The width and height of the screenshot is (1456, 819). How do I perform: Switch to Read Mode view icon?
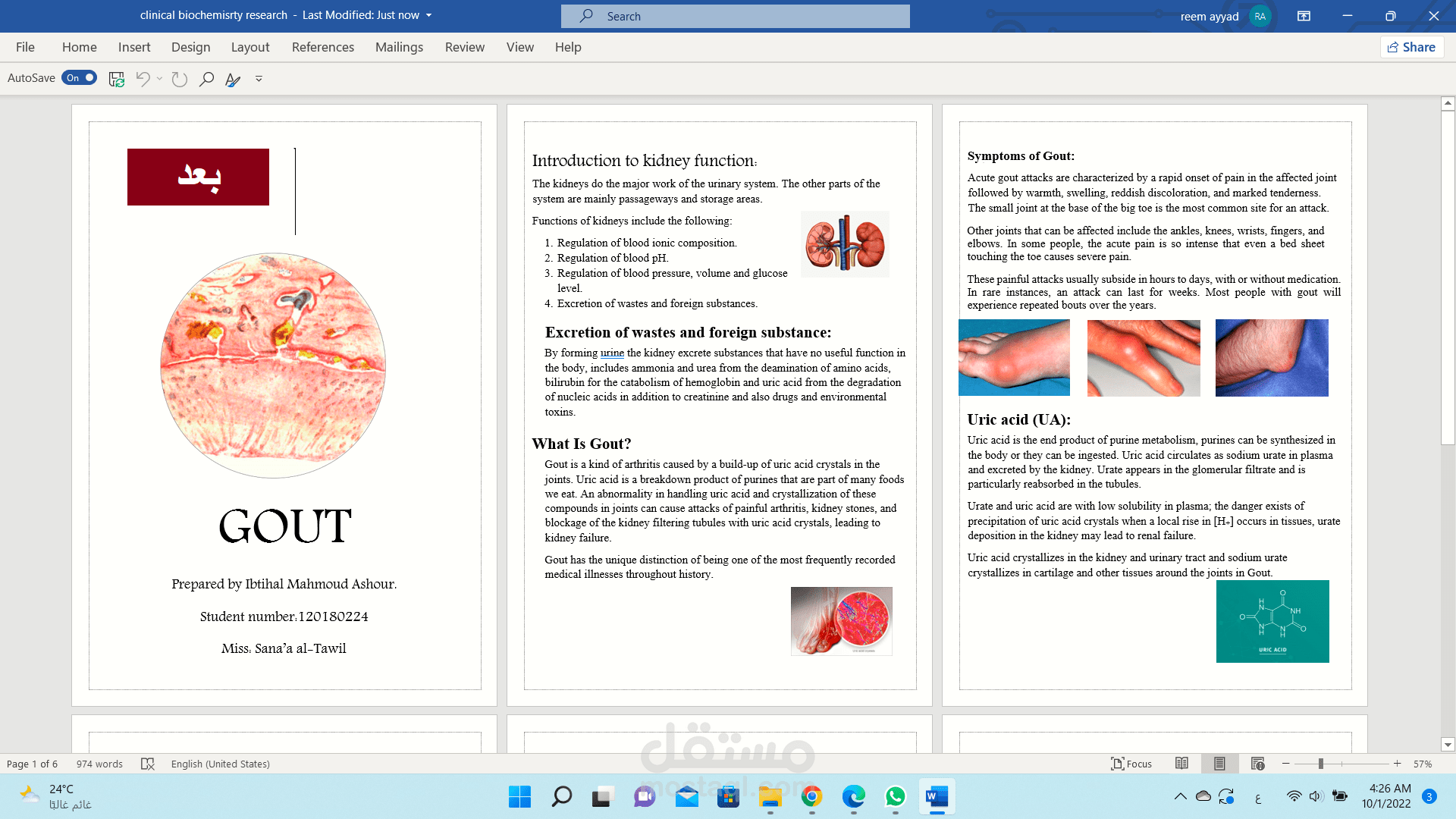click(x=1181, y=764)
